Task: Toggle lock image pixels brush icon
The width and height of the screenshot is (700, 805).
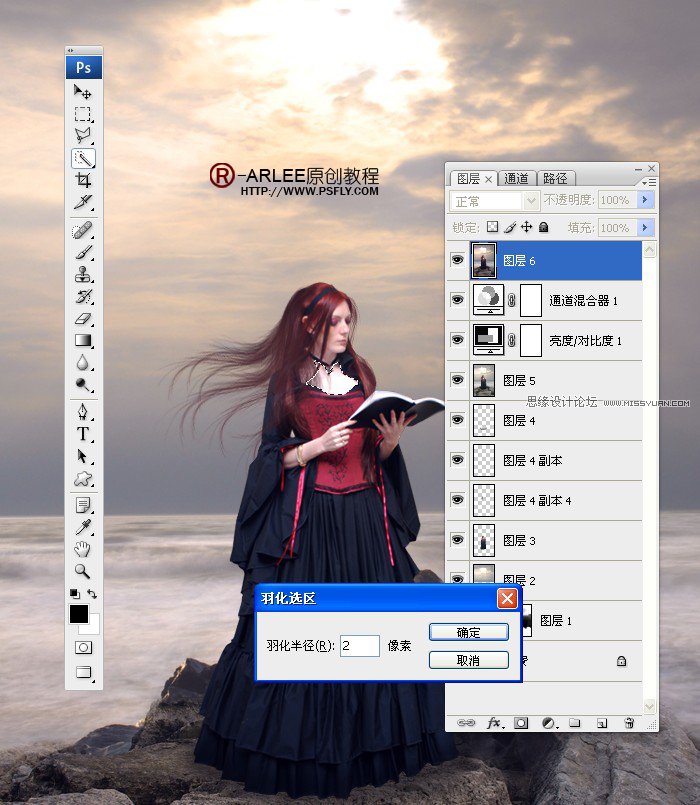Action: tap(509, 227)
